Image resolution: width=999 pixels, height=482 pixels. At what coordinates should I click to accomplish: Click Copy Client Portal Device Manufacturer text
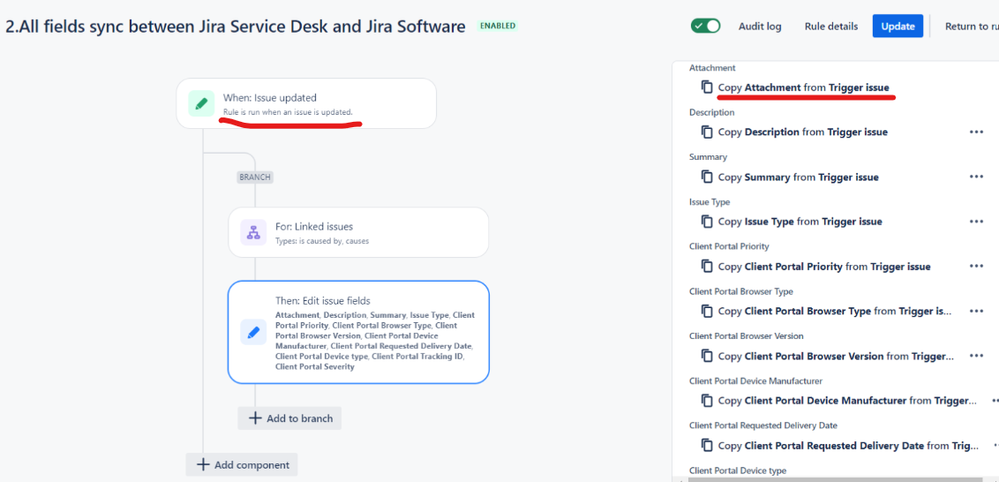847,400
